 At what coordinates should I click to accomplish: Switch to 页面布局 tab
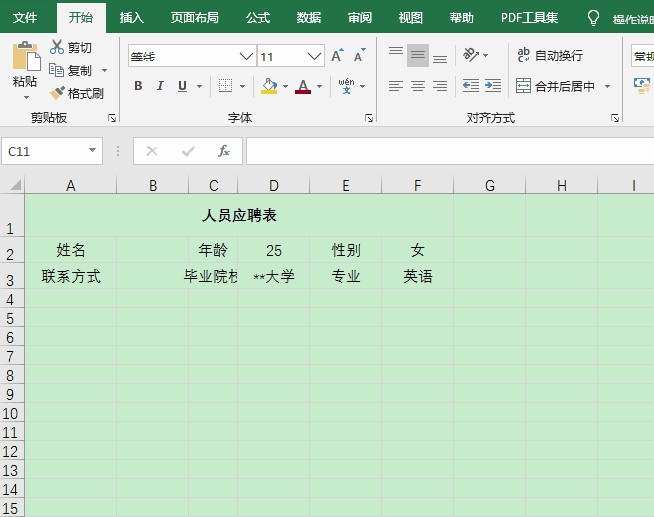194,18
